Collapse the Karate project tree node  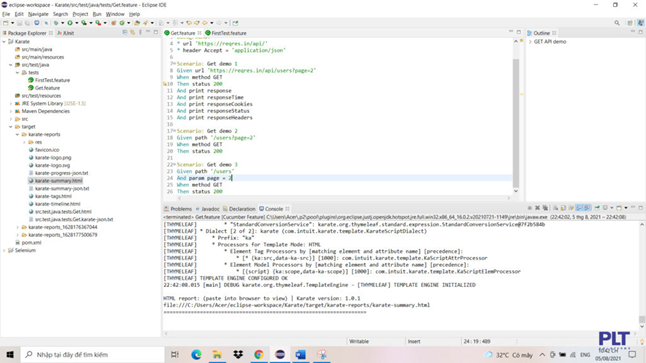point(4,42)
